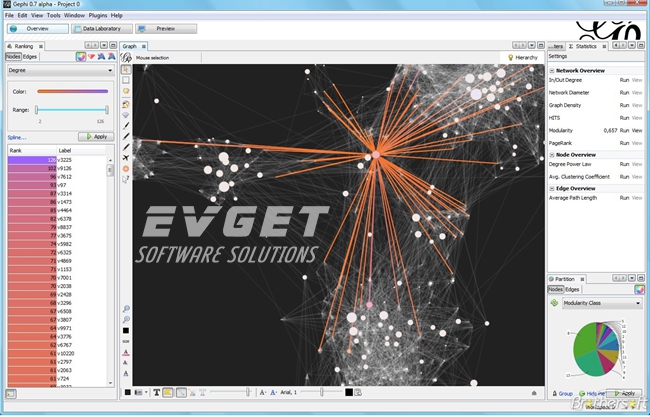Open the Window menu

pos(74,15)
